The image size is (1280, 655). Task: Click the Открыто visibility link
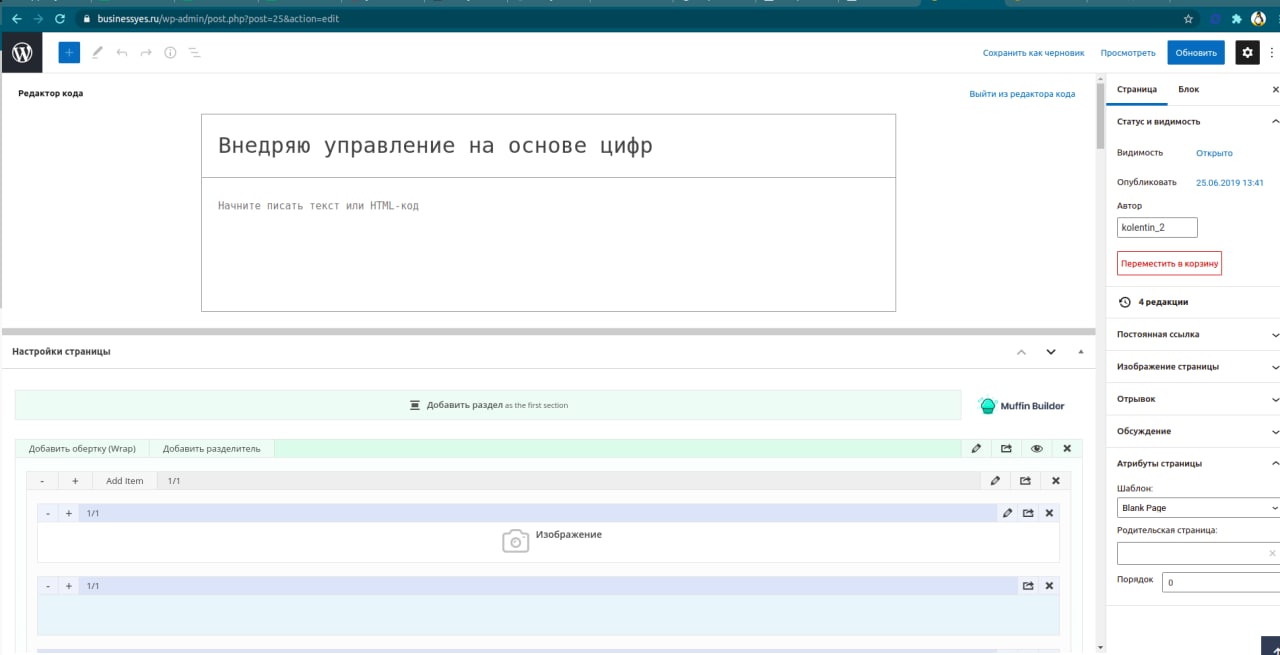click(1214, 153)
